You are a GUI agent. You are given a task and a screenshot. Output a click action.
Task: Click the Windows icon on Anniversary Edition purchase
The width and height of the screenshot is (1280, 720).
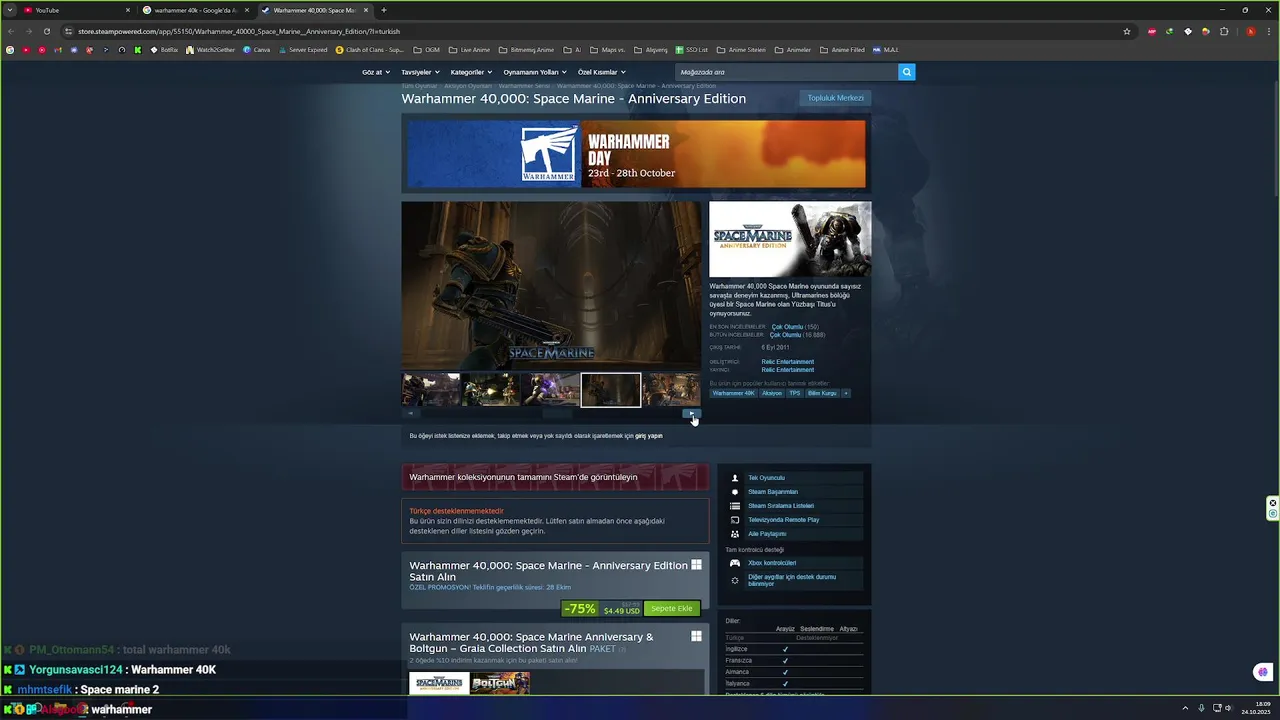coord(697,565)
